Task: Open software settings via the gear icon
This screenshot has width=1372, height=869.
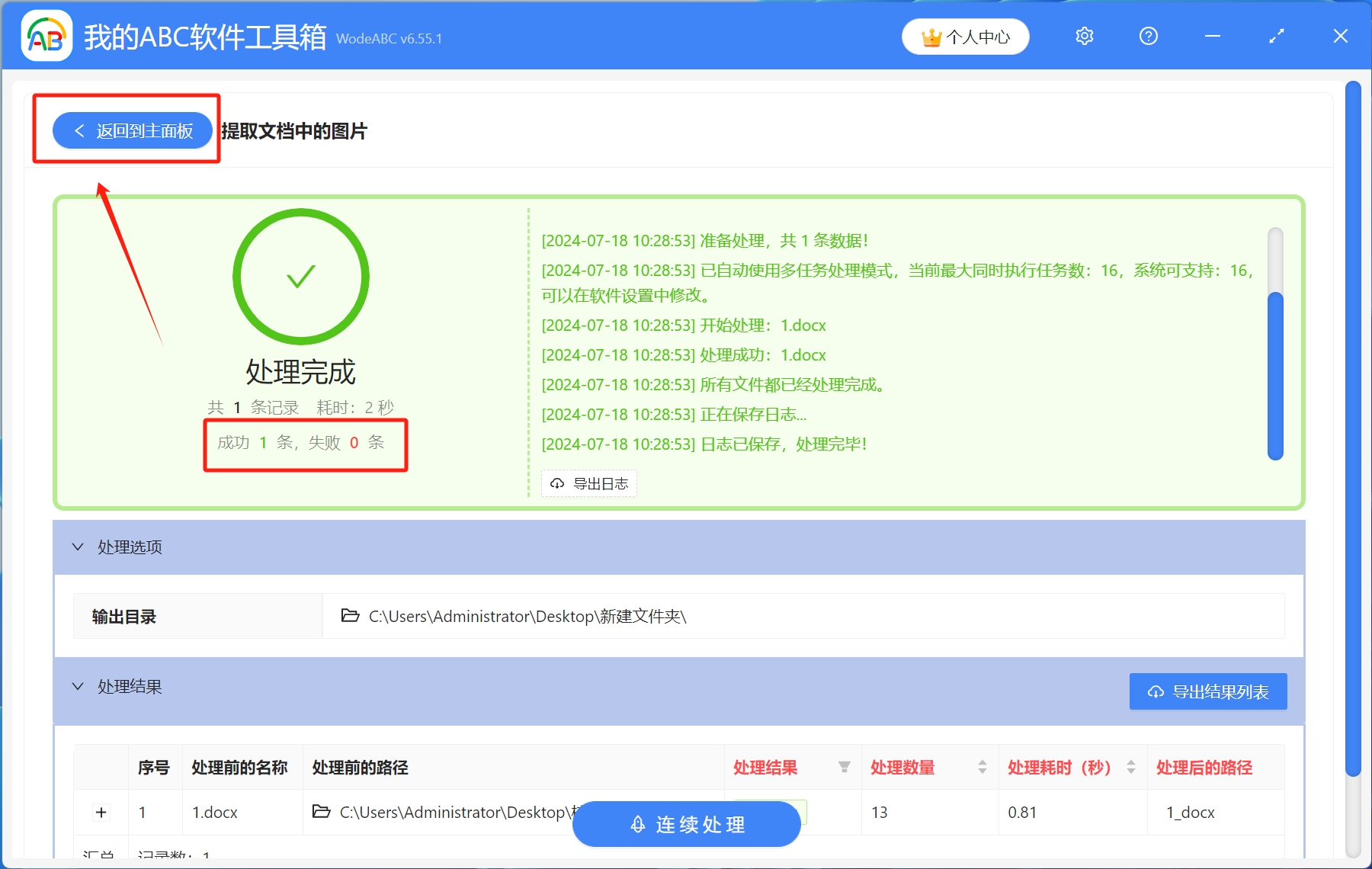Action: (1084, 35)
